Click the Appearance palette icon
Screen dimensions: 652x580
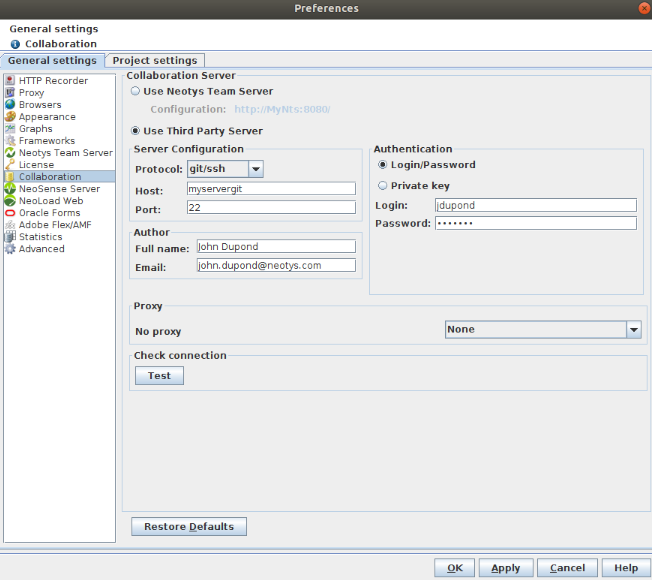tap(10, 117)
